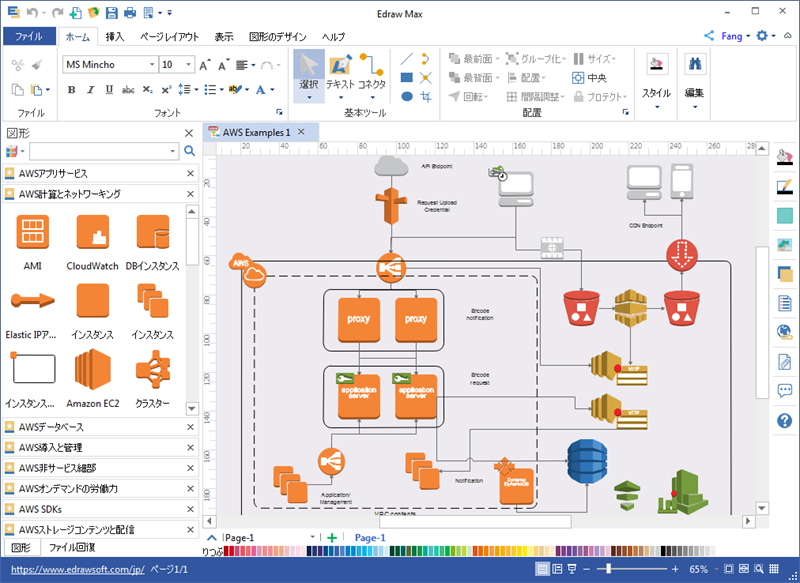Pick the rectangle shape drawing tool
This screenshot has width=800, height=583.
pyautogui.click(x=407, y=77)
